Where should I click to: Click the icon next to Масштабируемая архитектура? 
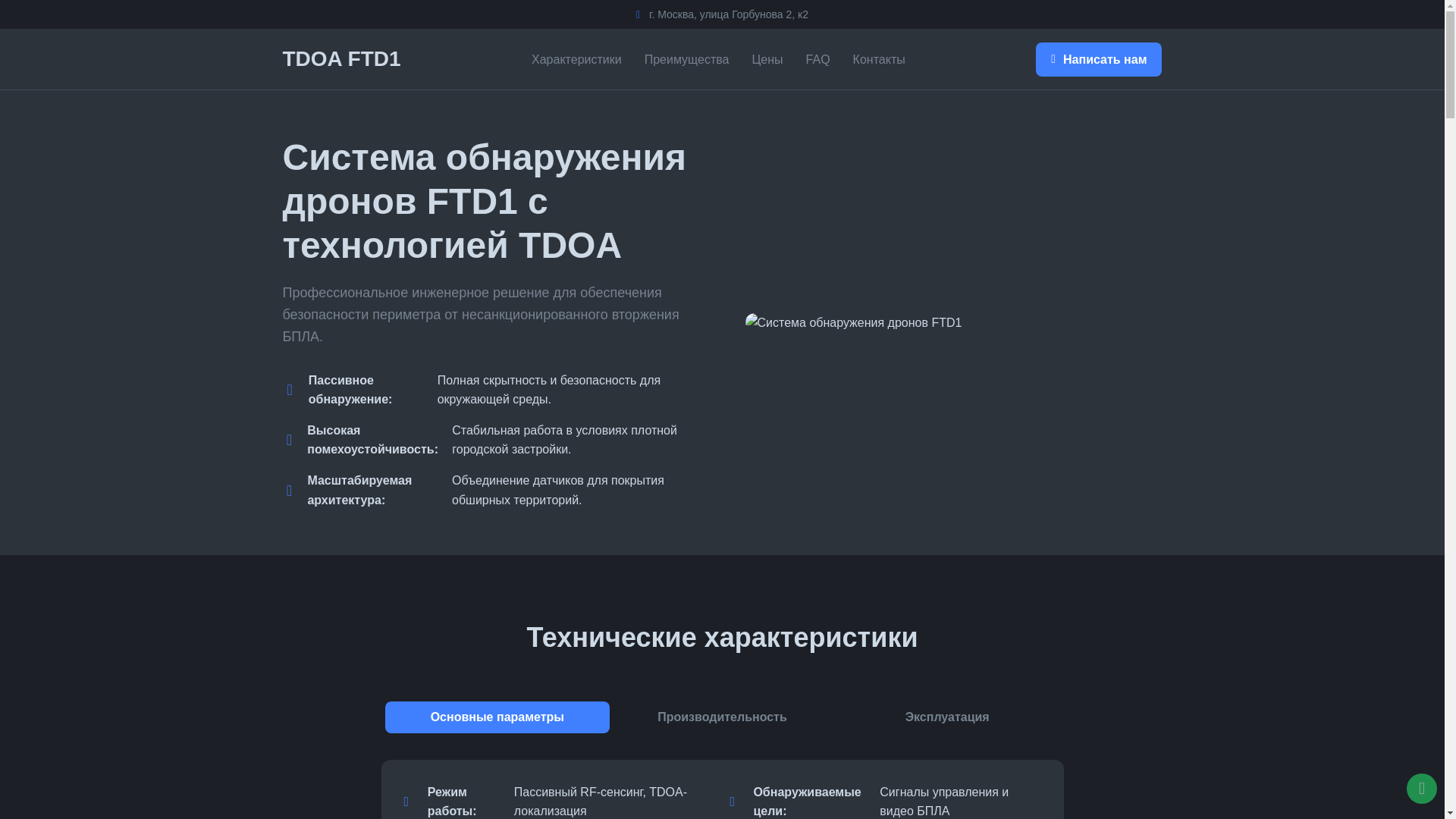coord(289,491)
